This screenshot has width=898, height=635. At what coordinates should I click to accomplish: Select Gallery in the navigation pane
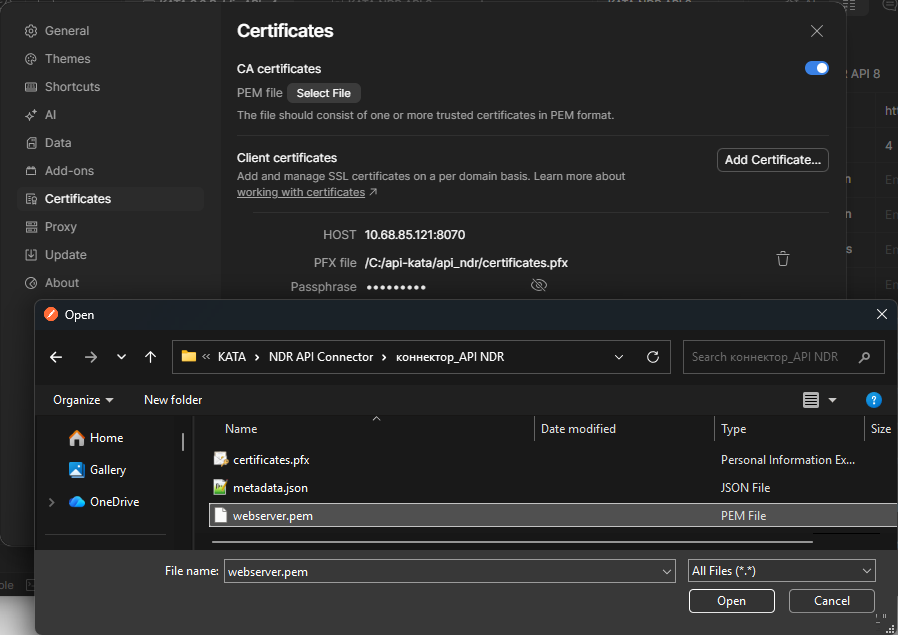point(97,470)
